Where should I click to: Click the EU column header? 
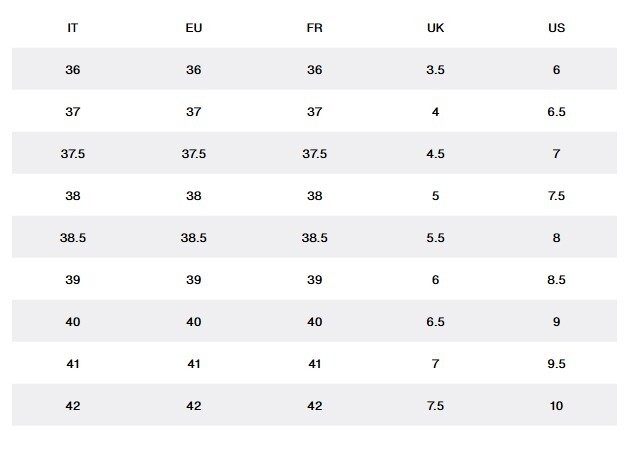(194, 28)
